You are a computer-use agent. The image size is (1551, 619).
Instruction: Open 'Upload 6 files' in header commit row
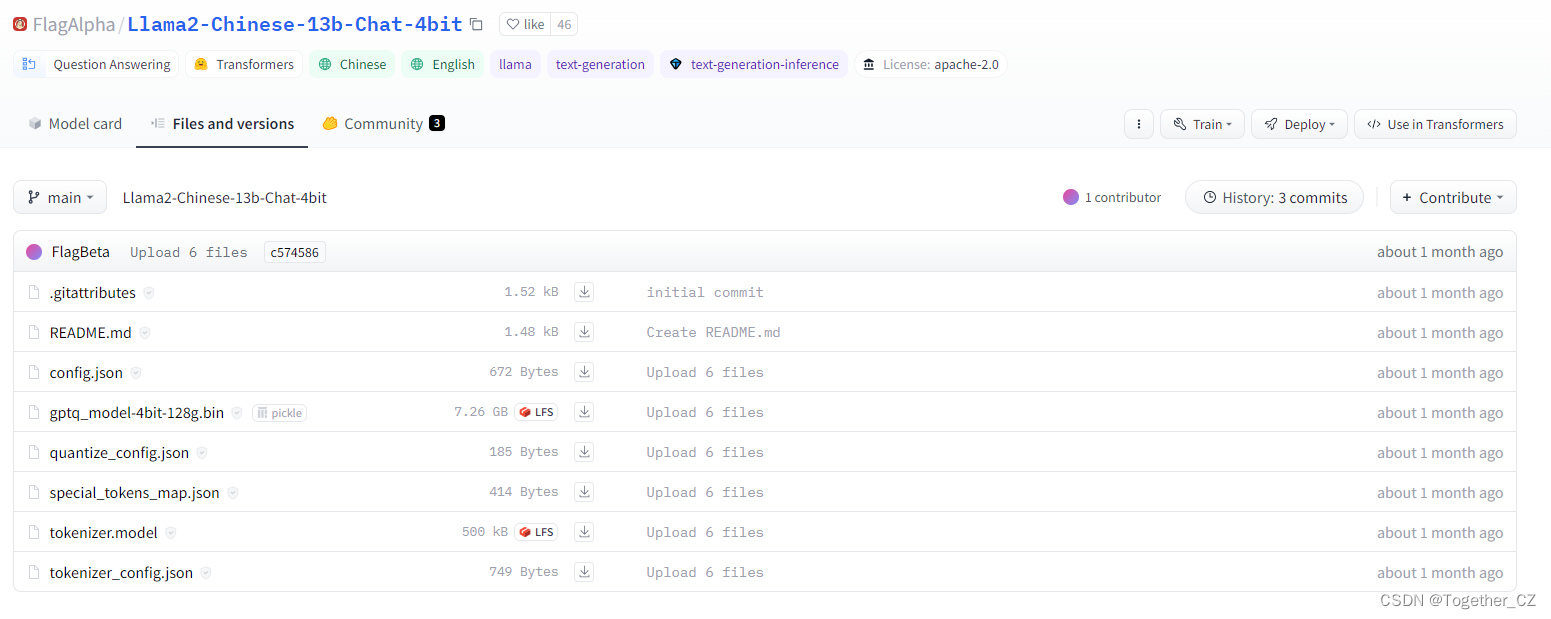(189, 252)
